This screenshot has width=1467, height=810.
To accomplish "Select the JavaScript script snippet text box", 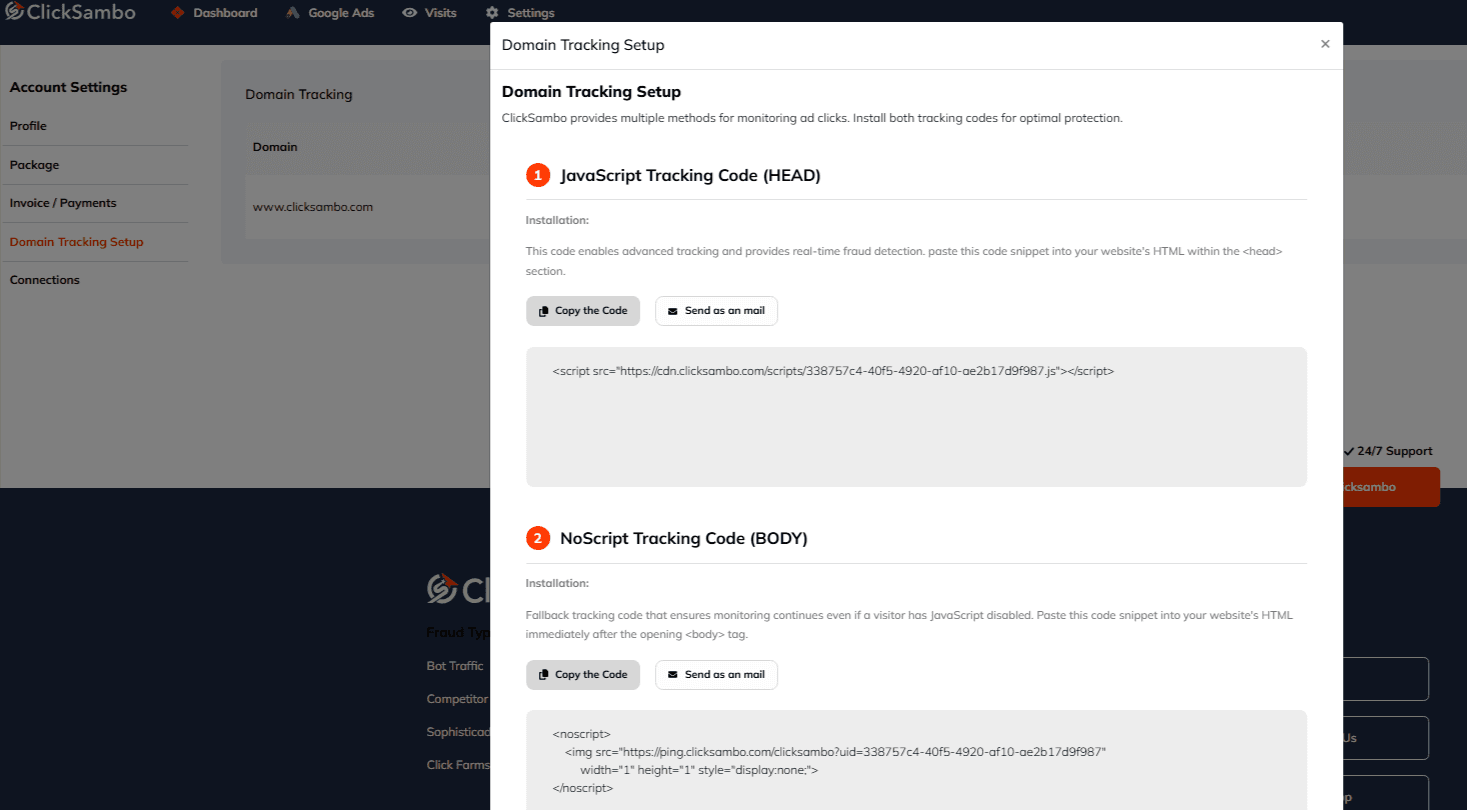I will click(x=915, y=416).
